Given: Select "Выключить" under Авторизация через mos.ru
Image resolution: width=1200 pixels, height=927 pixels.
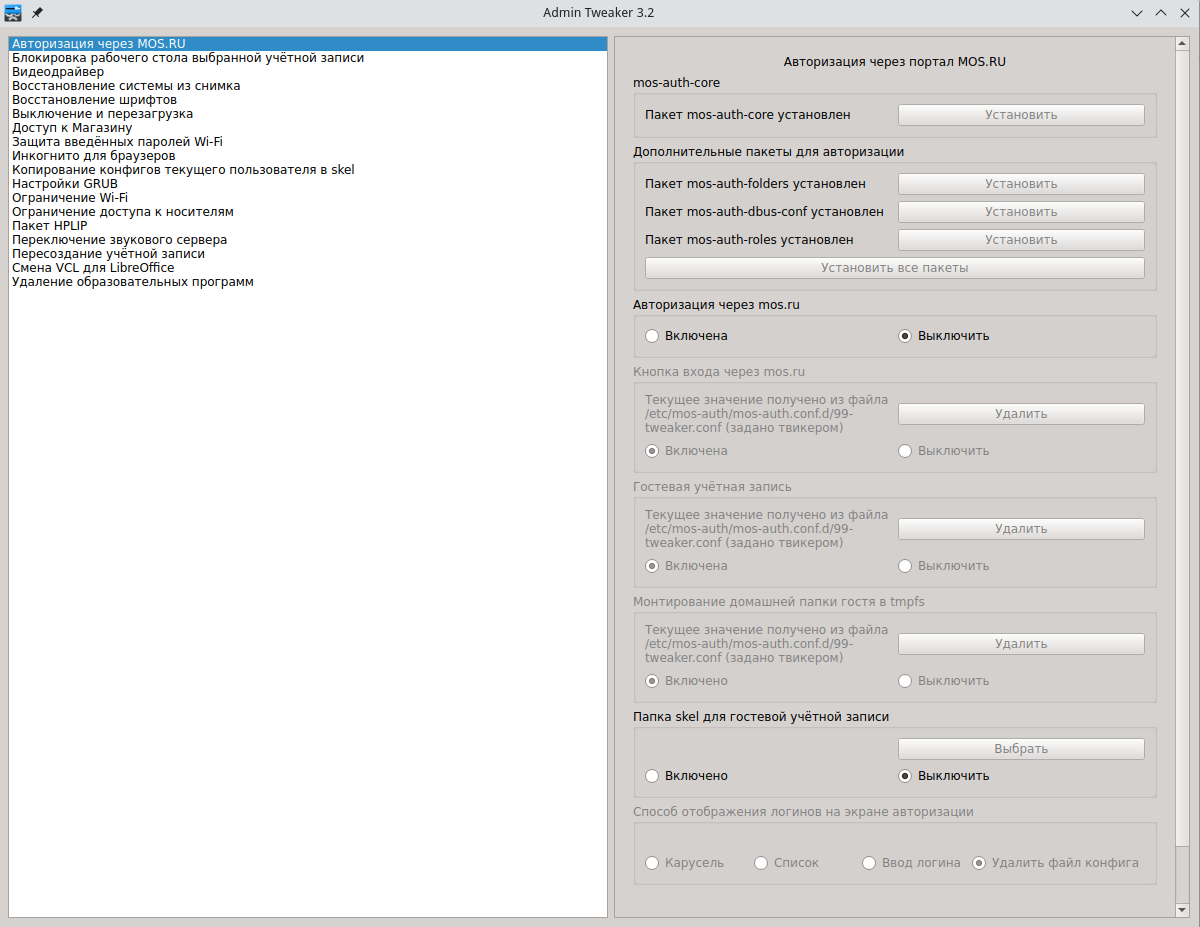Looking at the screenshot, I should 905,336.
